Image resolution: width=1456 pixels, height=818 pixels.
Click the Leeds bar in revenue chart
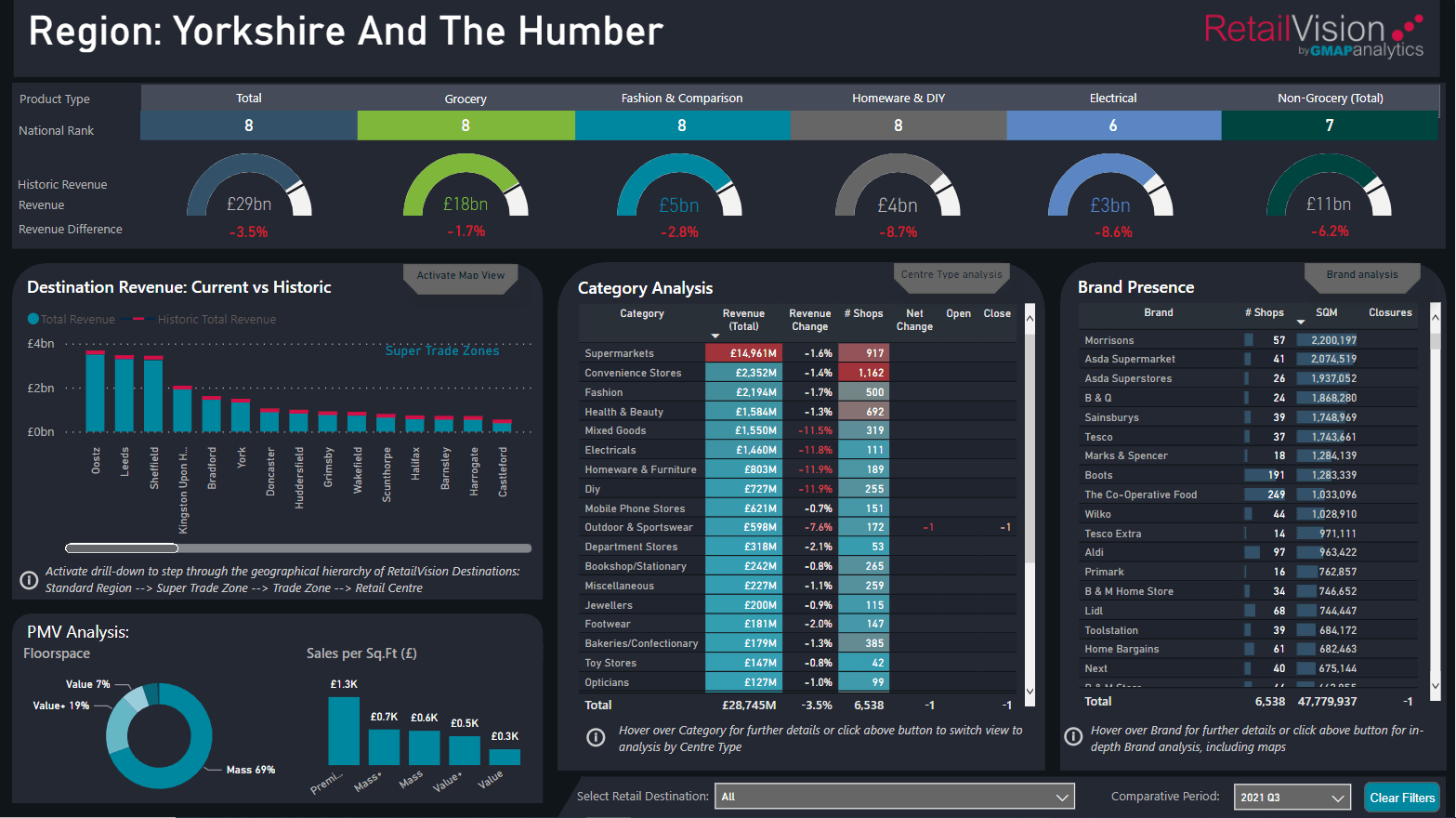tap(125, 393)
